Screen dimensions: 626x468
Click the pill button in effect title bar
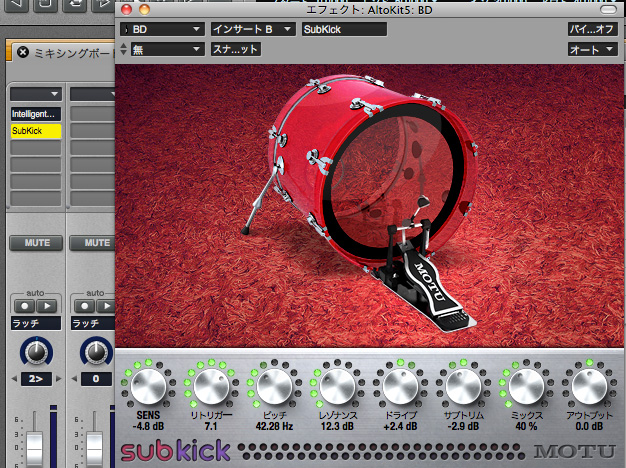pos(608,10)
